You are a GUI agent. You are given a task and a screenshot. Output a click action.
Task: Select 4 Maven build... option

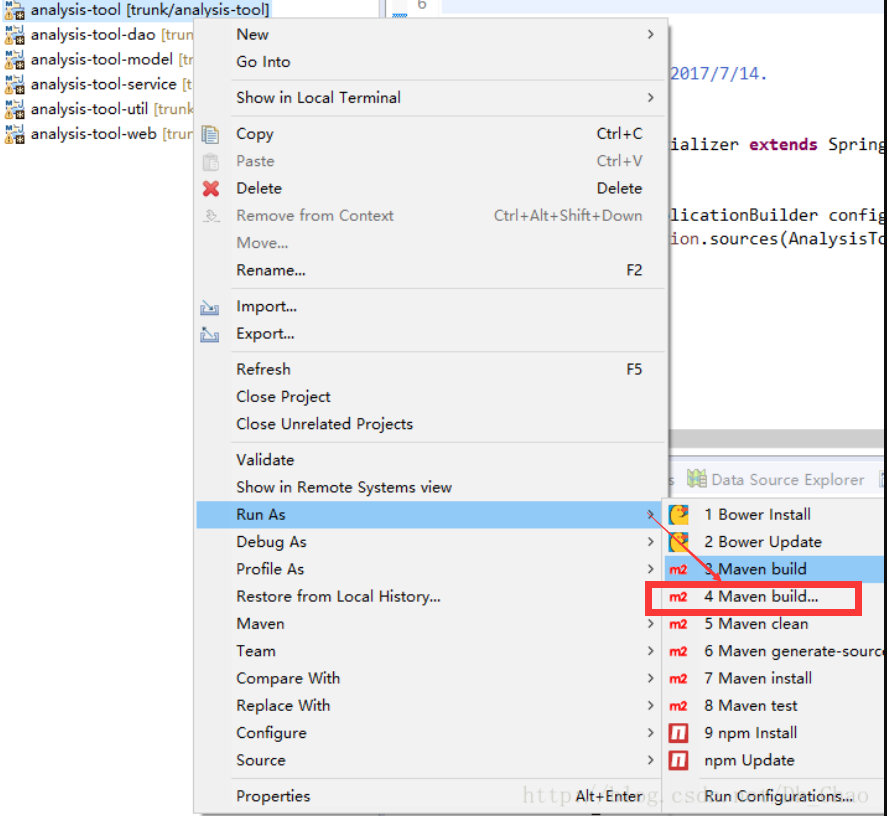[775, 597]
